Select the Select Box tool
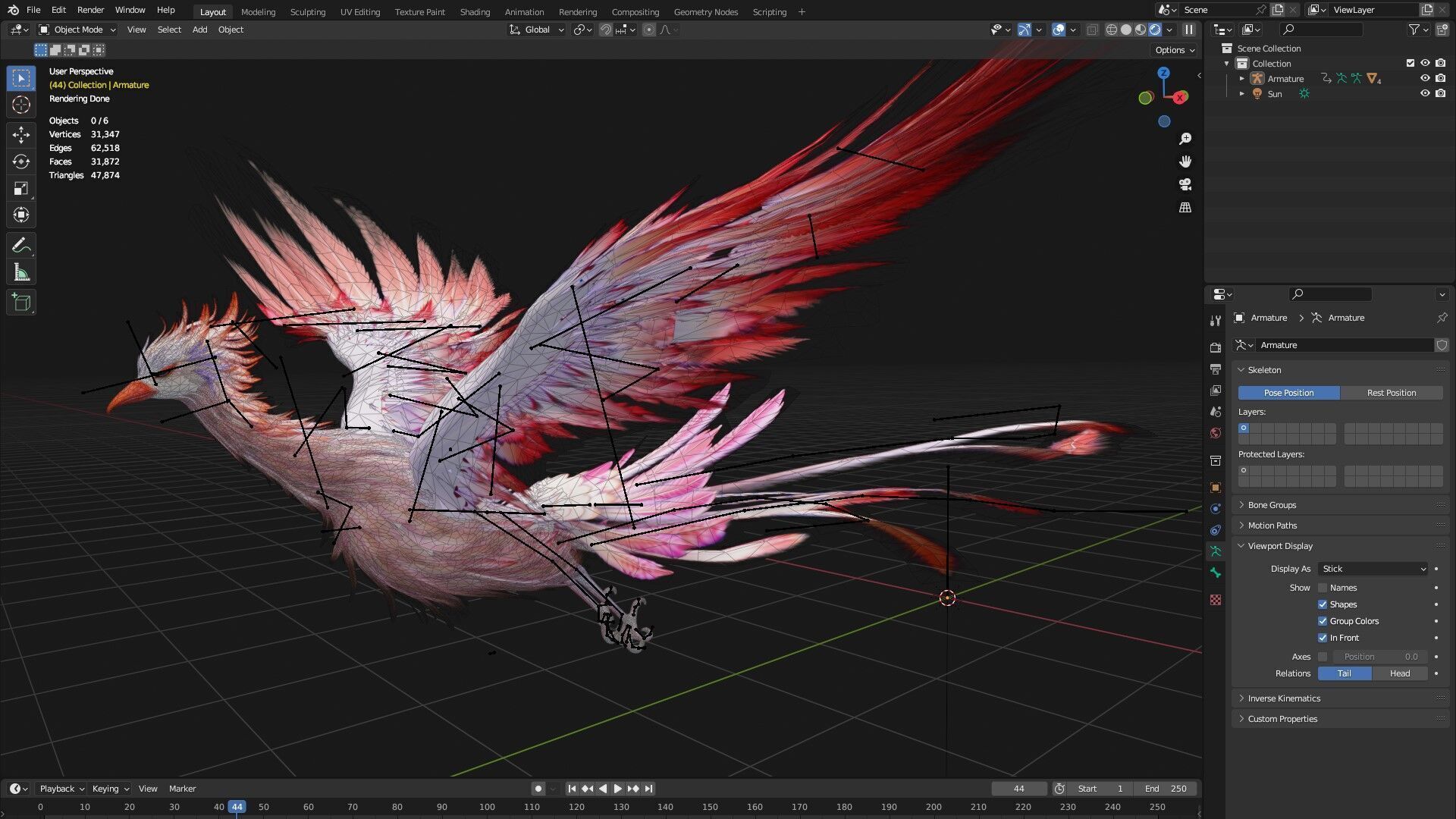The image size is (1456, 819). coord(21,78)
